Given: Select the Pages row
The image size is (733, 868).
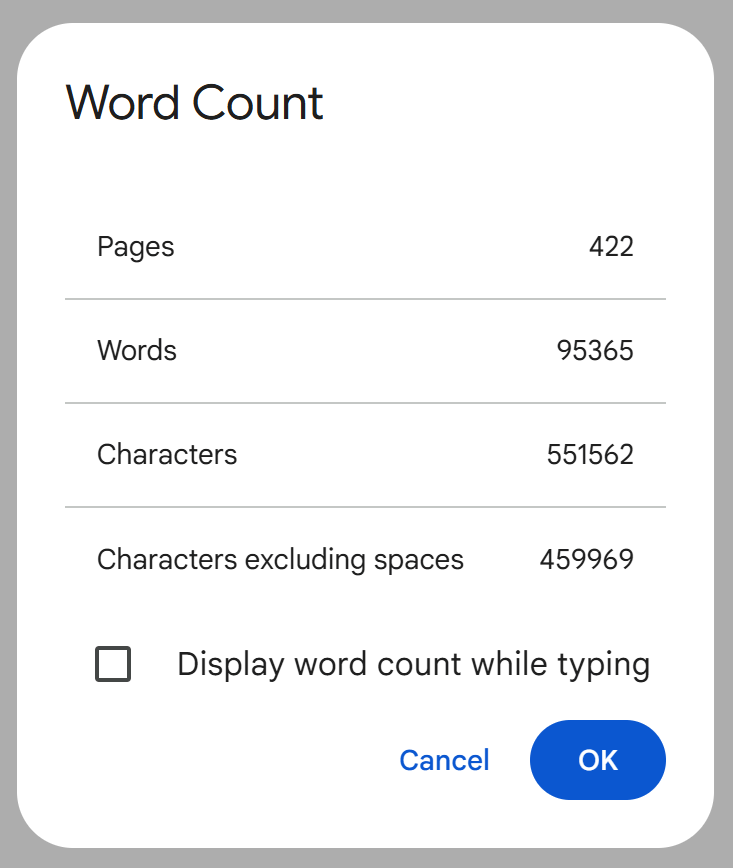Looking at the screenshot, I should click(365, 247).
